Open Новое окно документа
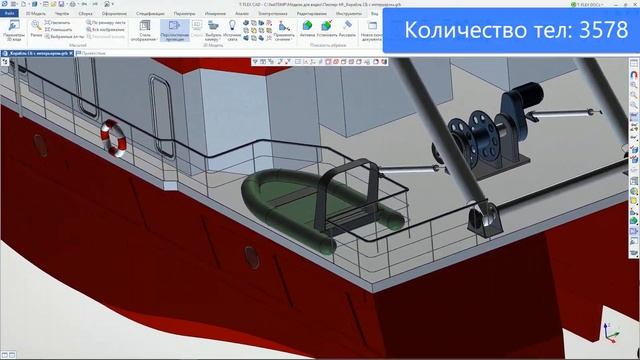 (x=371, y=31)
